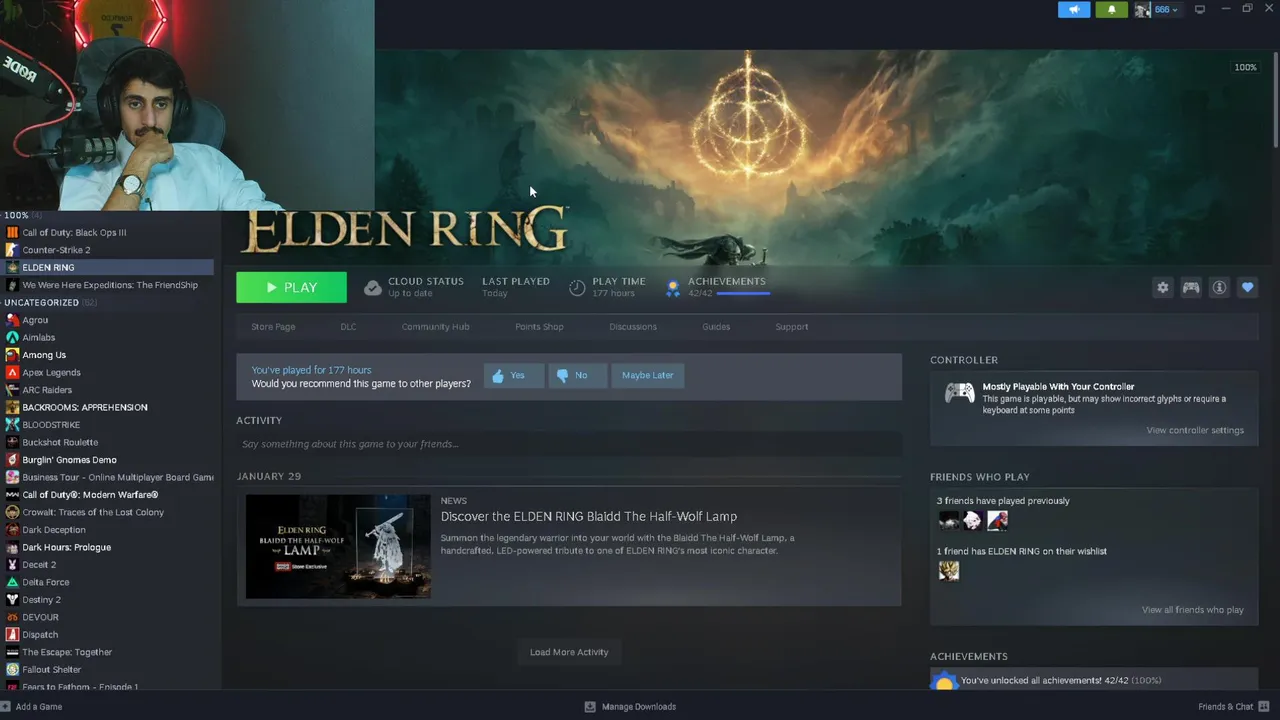Click the activity message input field
1280x720 pixels.
click(x=568, y=444)
